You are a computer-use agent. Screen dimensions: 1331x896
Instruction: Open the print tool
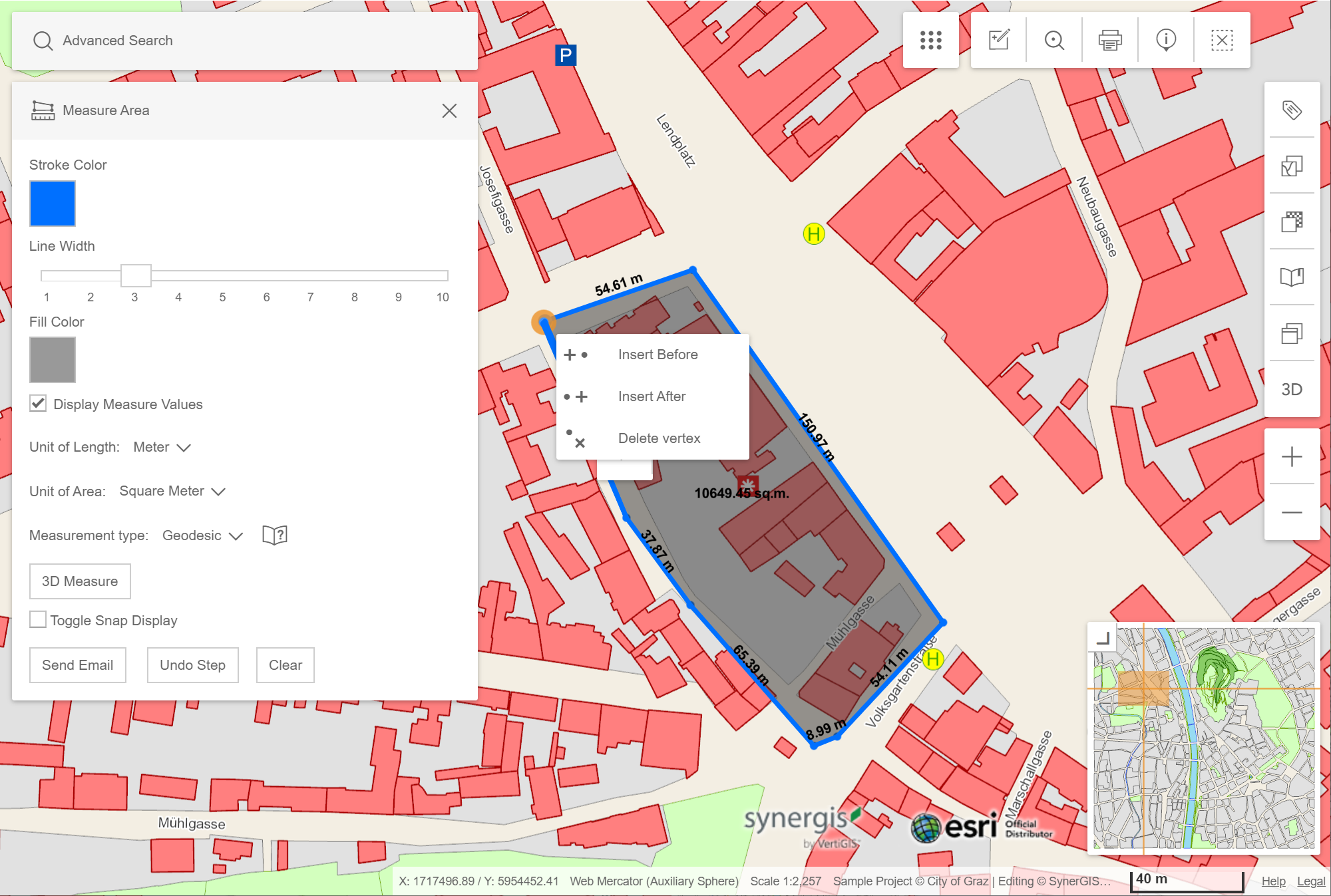click(x=1109, y=40)
